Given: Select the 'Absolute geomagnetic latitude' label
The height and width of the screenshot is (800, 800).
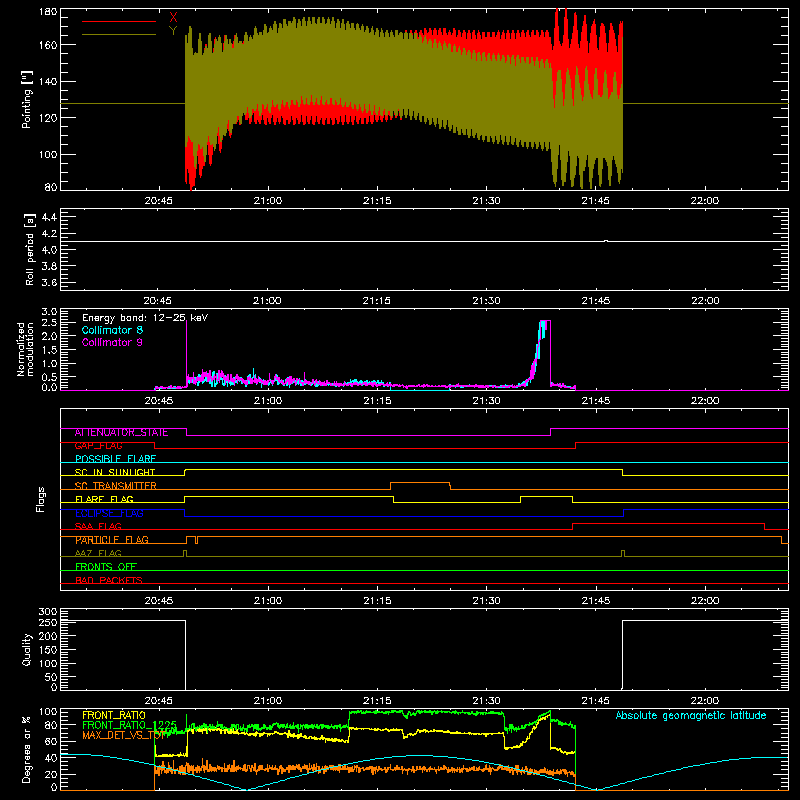Looking at the screenshot, I should (691, 715).
